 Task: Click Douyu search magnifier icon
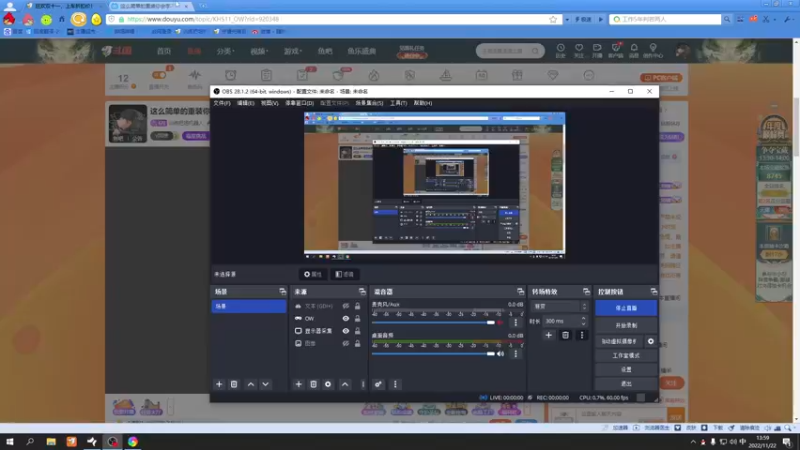pos(535,51)
